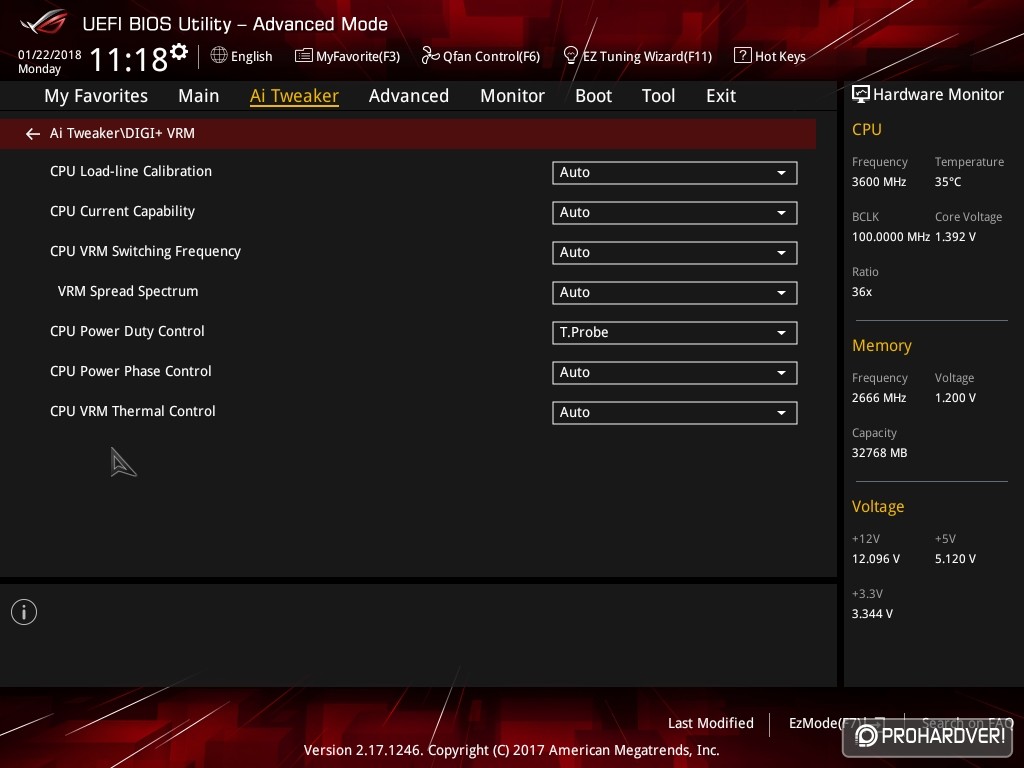The height and width of the screenshot is (768, 1024).
Task: Switch to EzMode(F7)
Action: point(827,723)
